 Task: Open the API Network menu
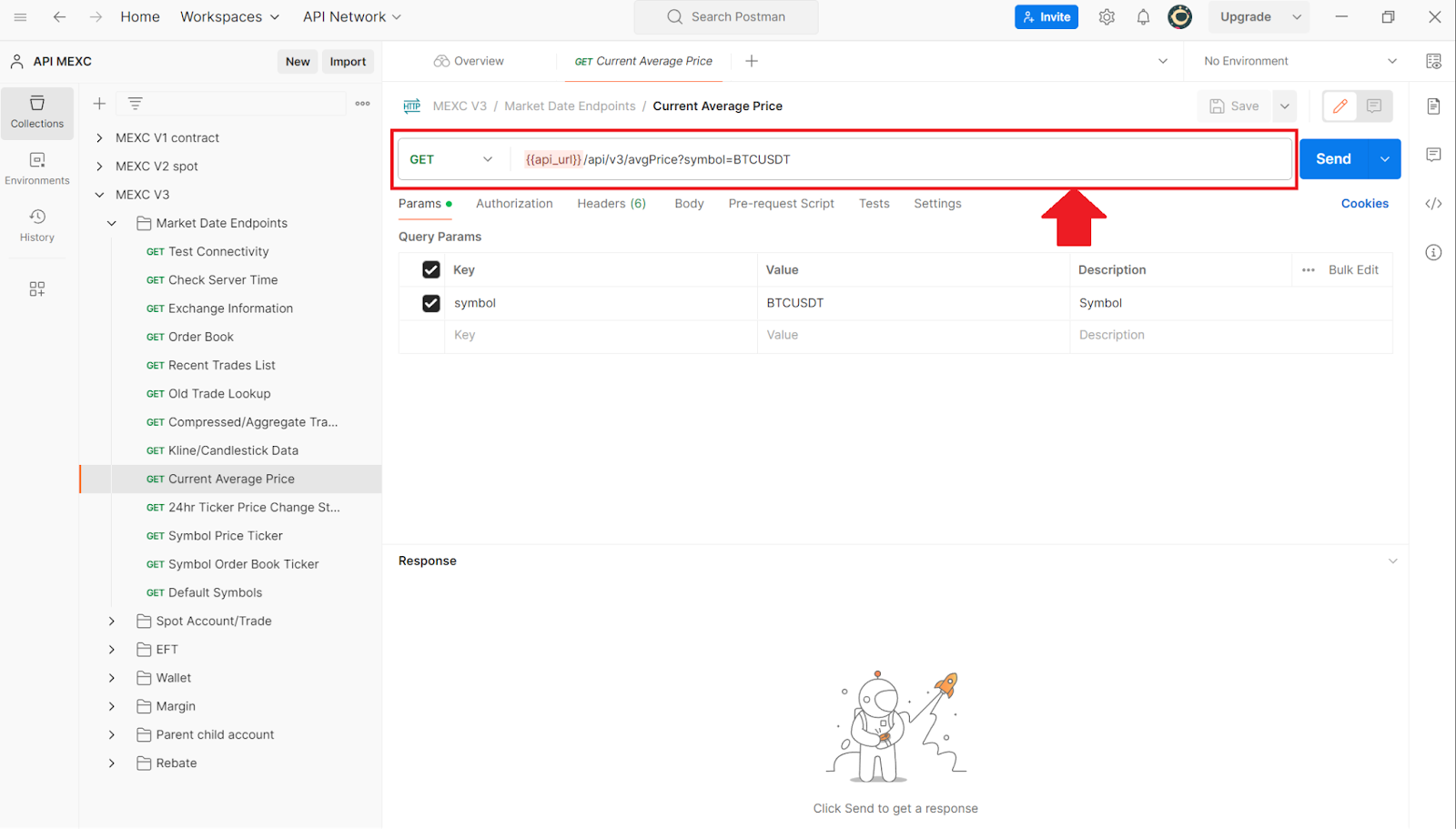[352, 16]
